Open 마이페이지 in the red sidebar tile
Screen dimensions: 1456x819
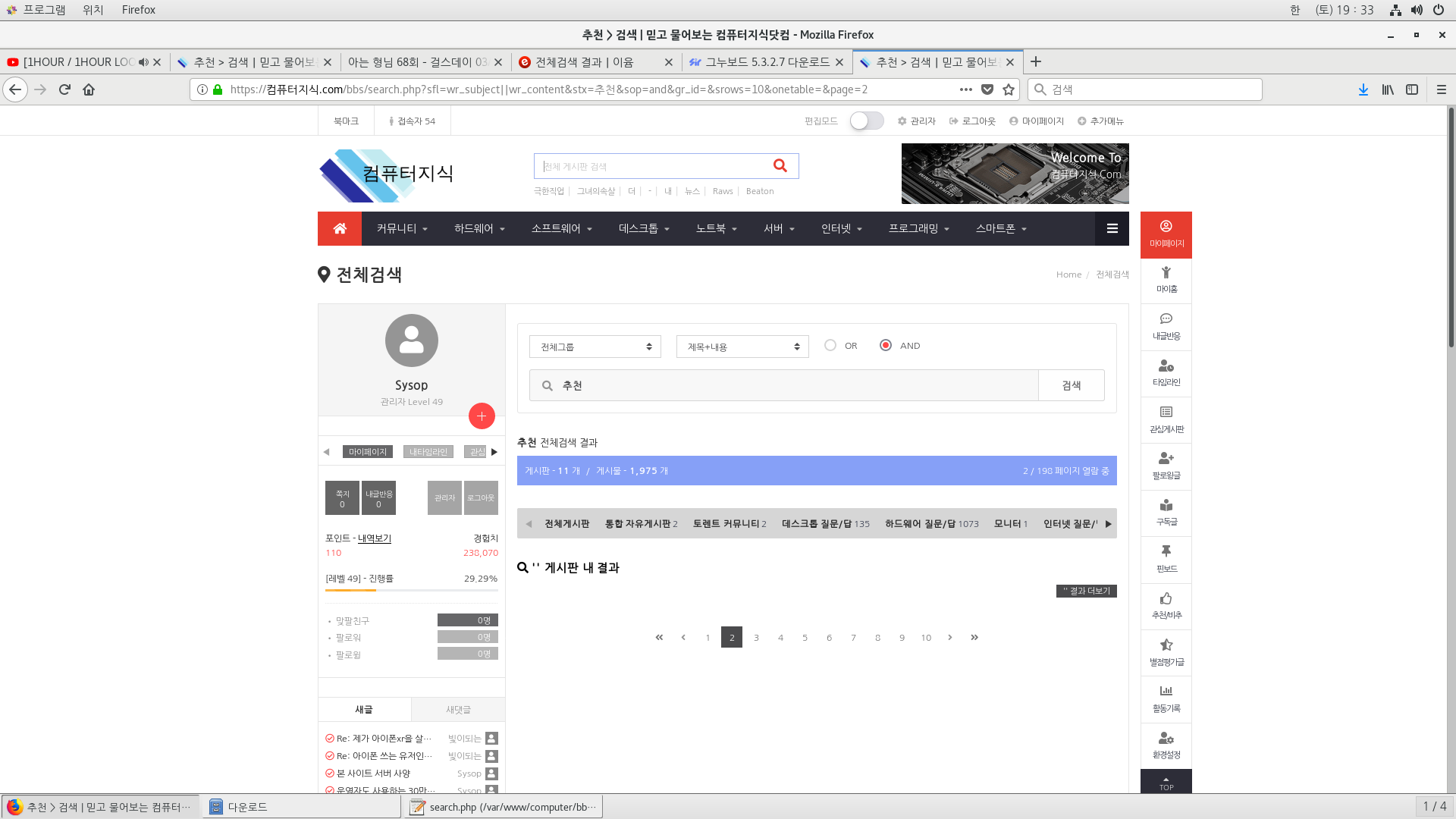(1166, 234)
